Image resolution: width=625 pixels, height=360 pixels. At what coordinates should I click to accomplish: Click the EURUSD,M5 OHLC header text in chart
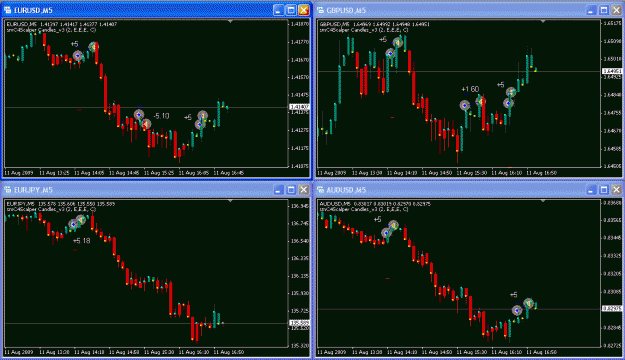point(62,24)
